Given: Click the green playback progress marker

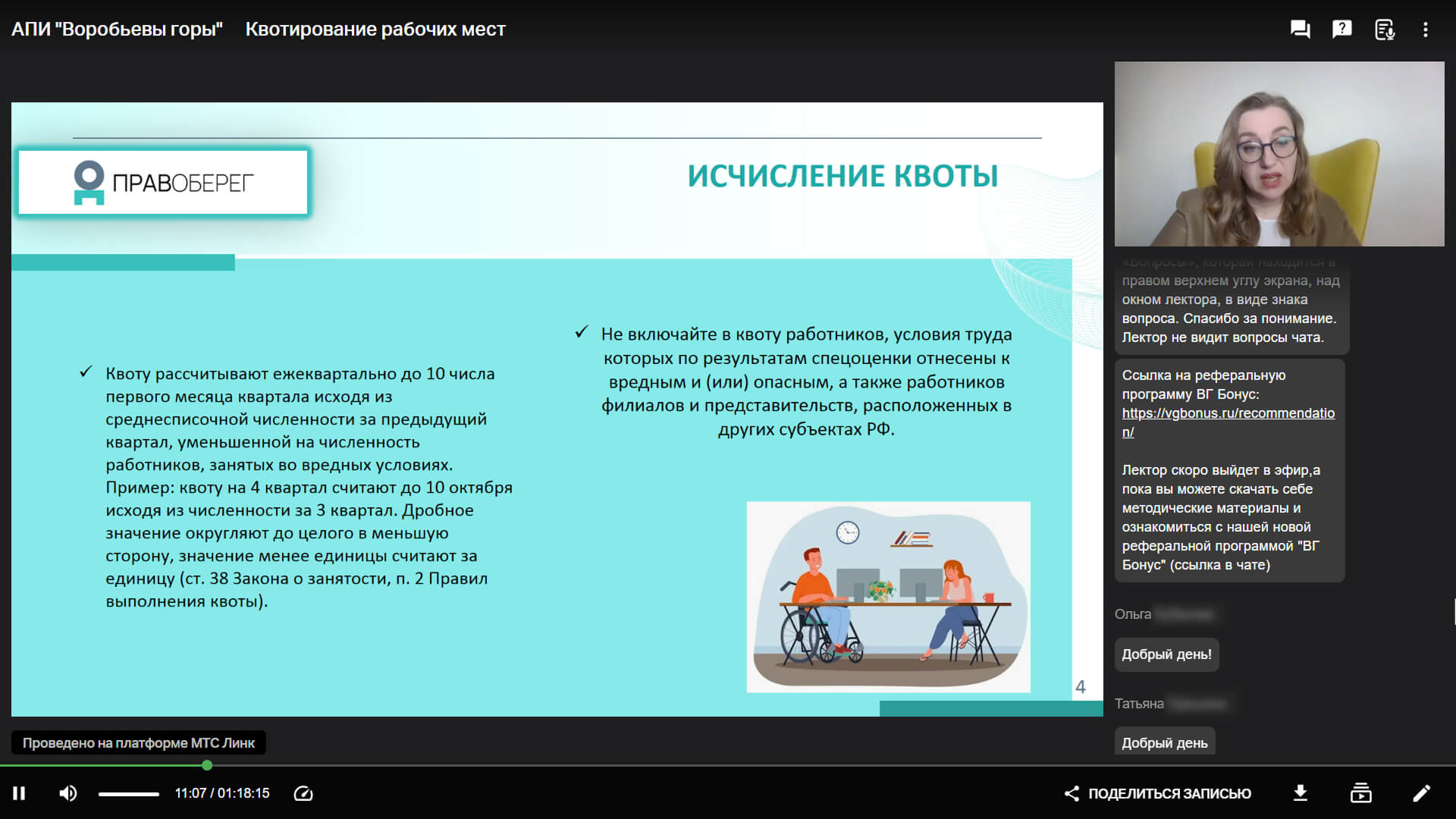Looking at the screenshot, I should 207,766.
